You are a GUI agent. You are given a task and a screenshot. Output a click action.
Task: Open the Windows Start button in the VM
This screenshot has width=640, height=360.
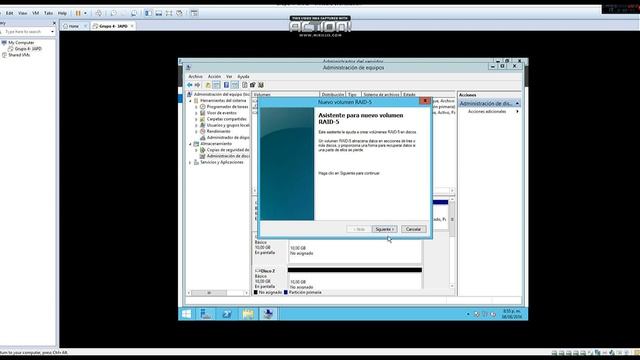pyautogui.click(x=187, y=314)
